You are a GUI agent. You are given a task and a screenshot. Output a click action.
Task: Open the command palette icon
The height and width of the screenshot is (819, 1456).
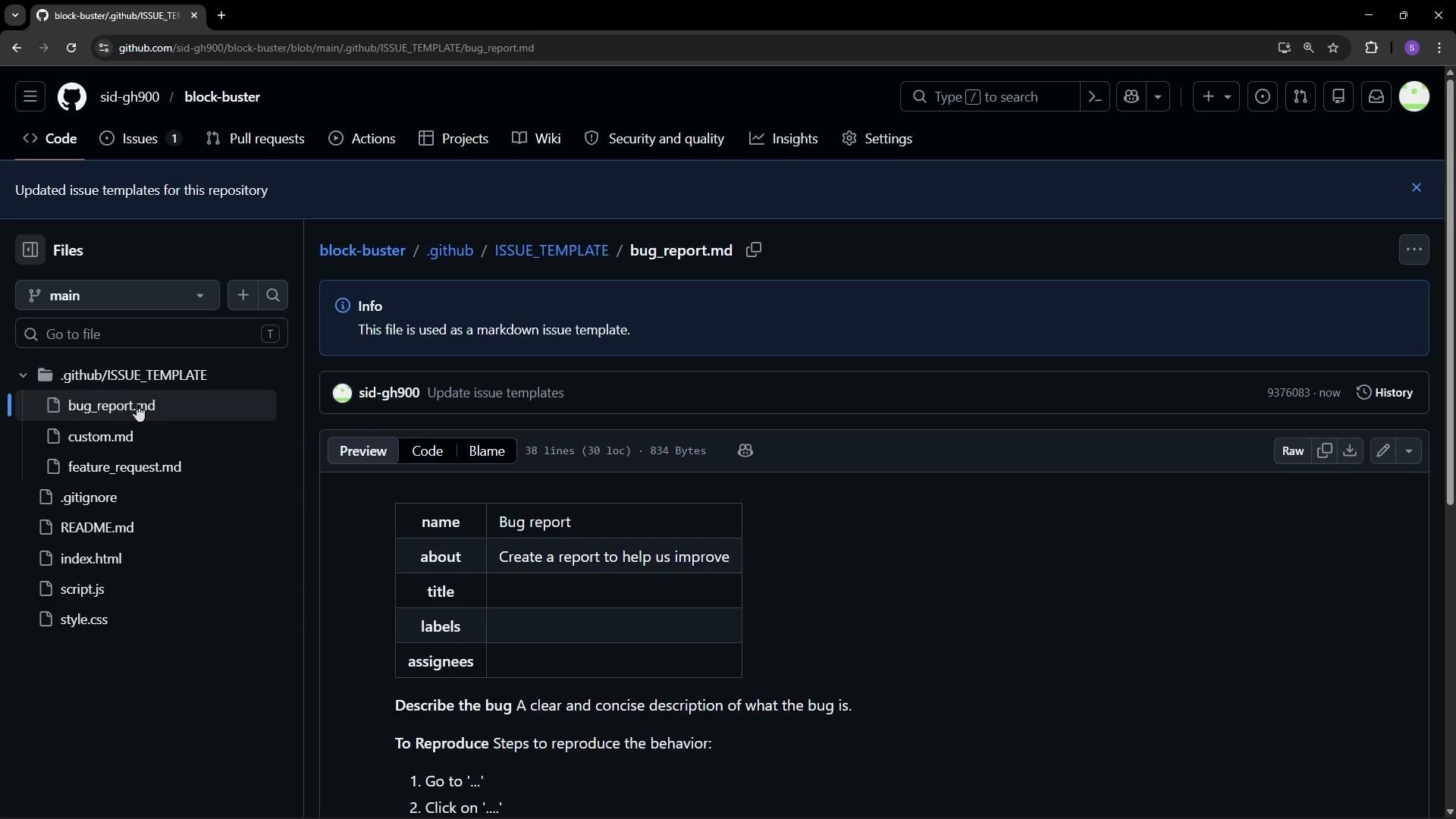pos(1095,97)
